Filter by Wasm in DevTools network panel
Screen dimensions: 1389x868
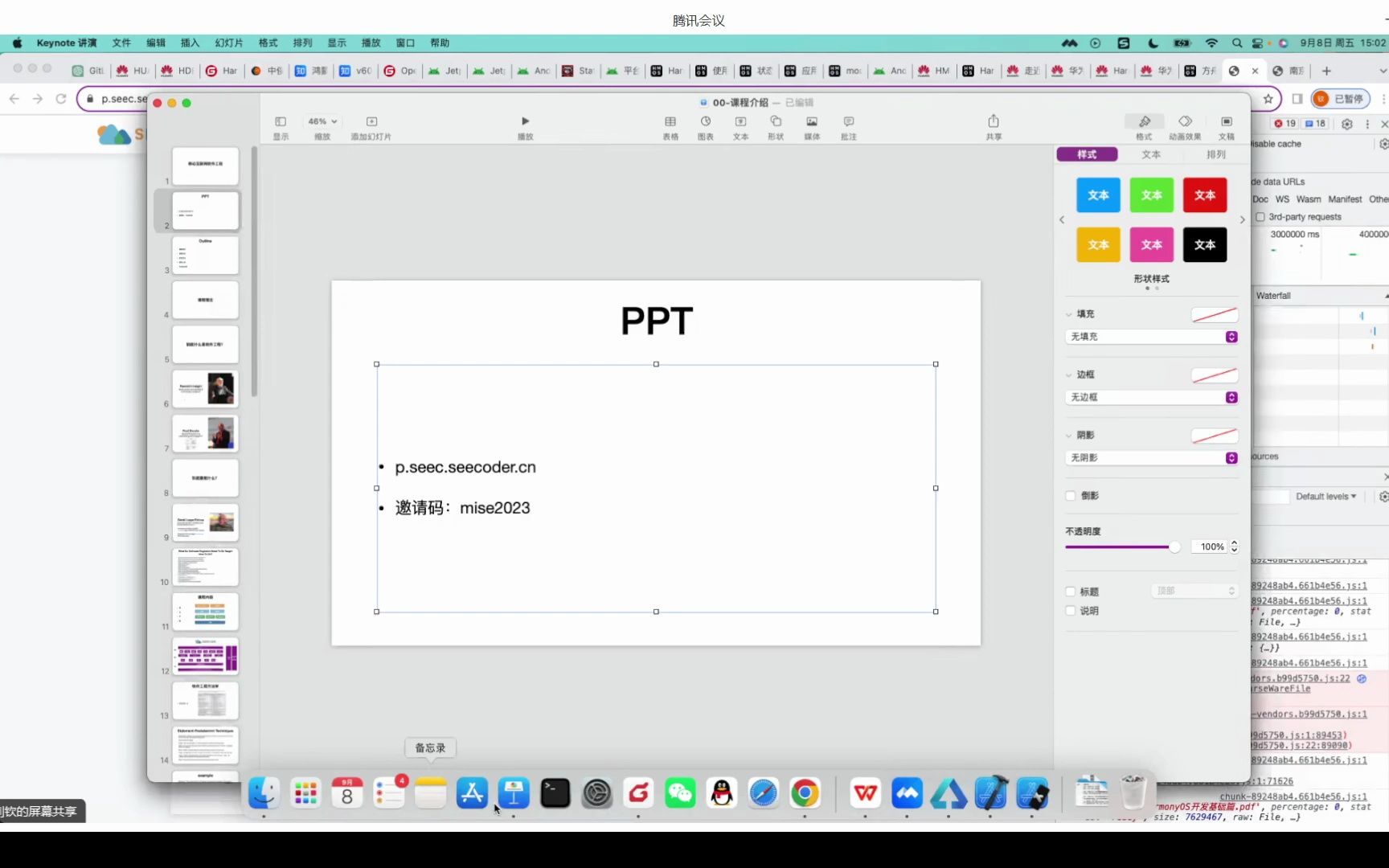pyautogui.click(x=1308, y=199)
